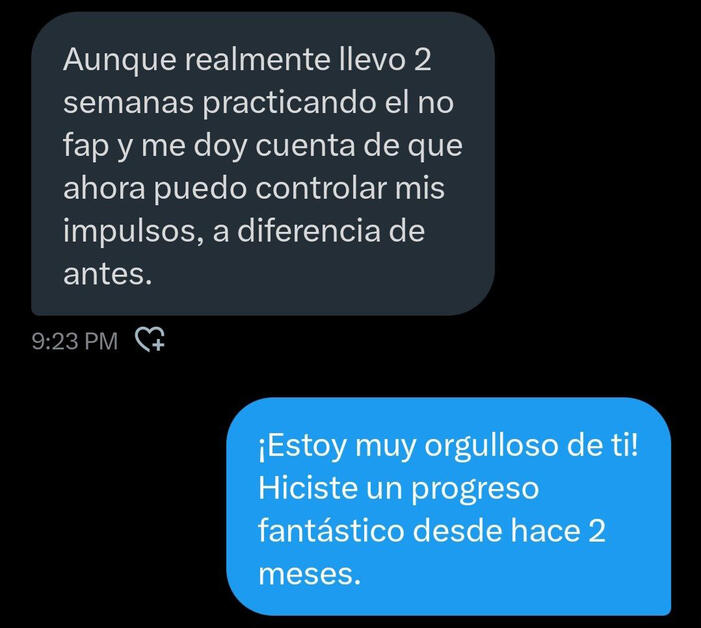
Task: Click the word "fap" in received message
Action: (x=86, y=147)
